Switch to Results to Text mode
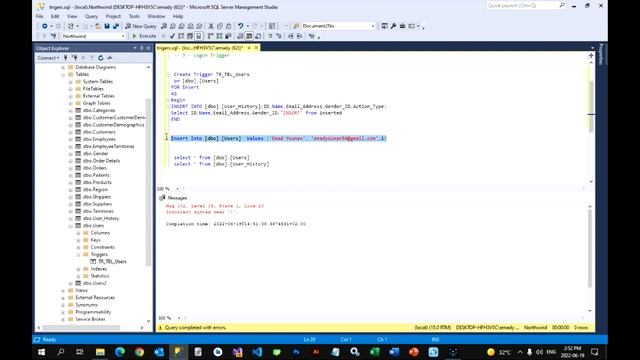Viewport: 640px width, 360px height. (x=240, y=36)
